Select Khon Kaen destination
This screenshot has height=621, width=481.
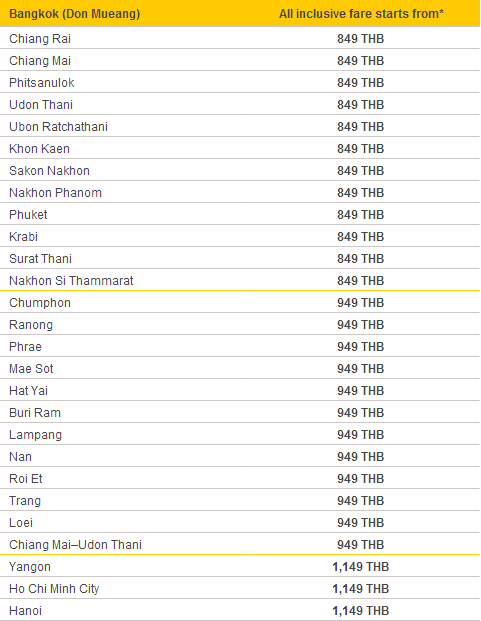[x=39, y=149]
